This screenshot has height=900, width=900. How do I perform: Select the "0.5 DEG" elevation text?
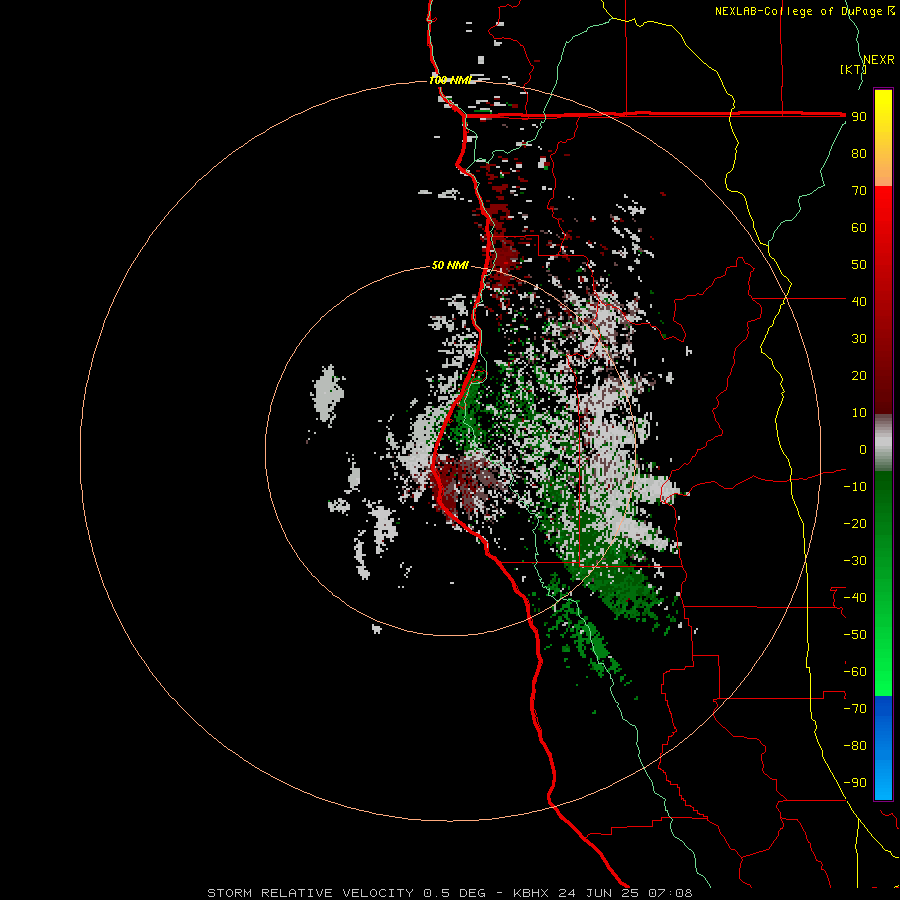click(455, 893)
